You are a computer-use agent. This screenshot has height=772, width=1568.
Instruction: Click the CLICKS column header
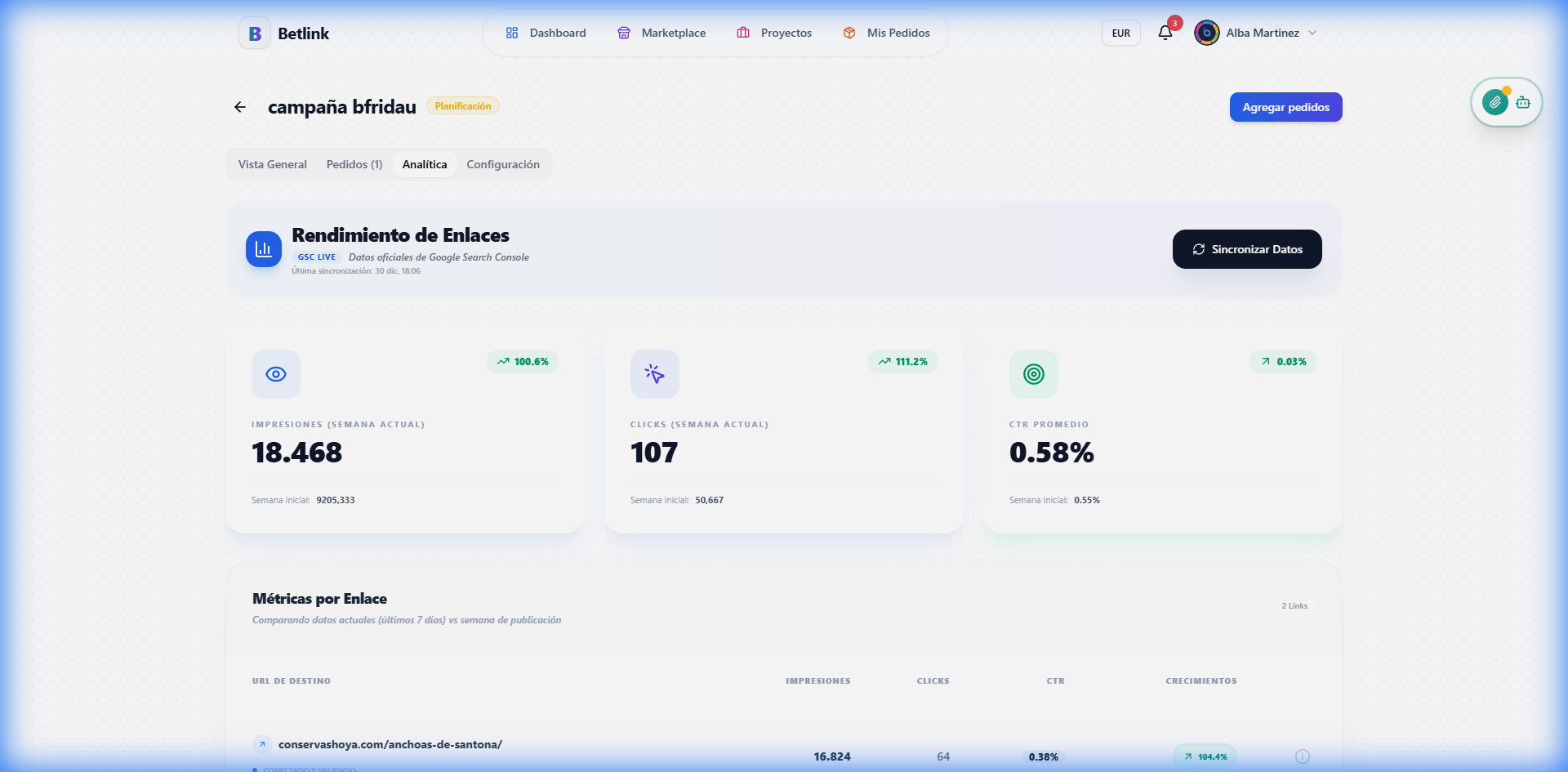click(933, 681)
